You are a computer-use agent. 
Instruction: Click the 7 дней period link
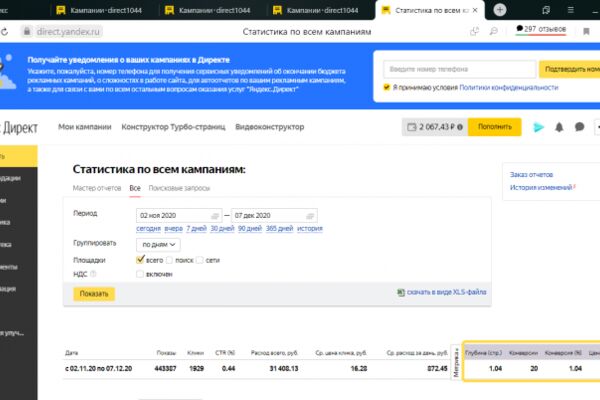point(196,229)
